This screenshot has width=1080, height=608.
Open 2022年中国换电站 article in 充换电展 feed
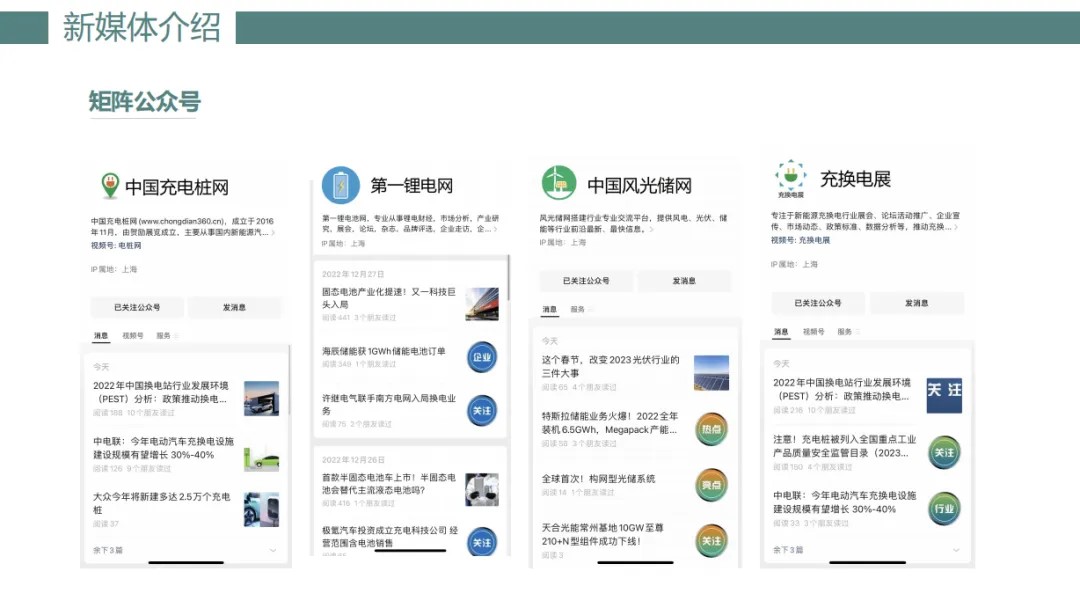coord(842,389)
